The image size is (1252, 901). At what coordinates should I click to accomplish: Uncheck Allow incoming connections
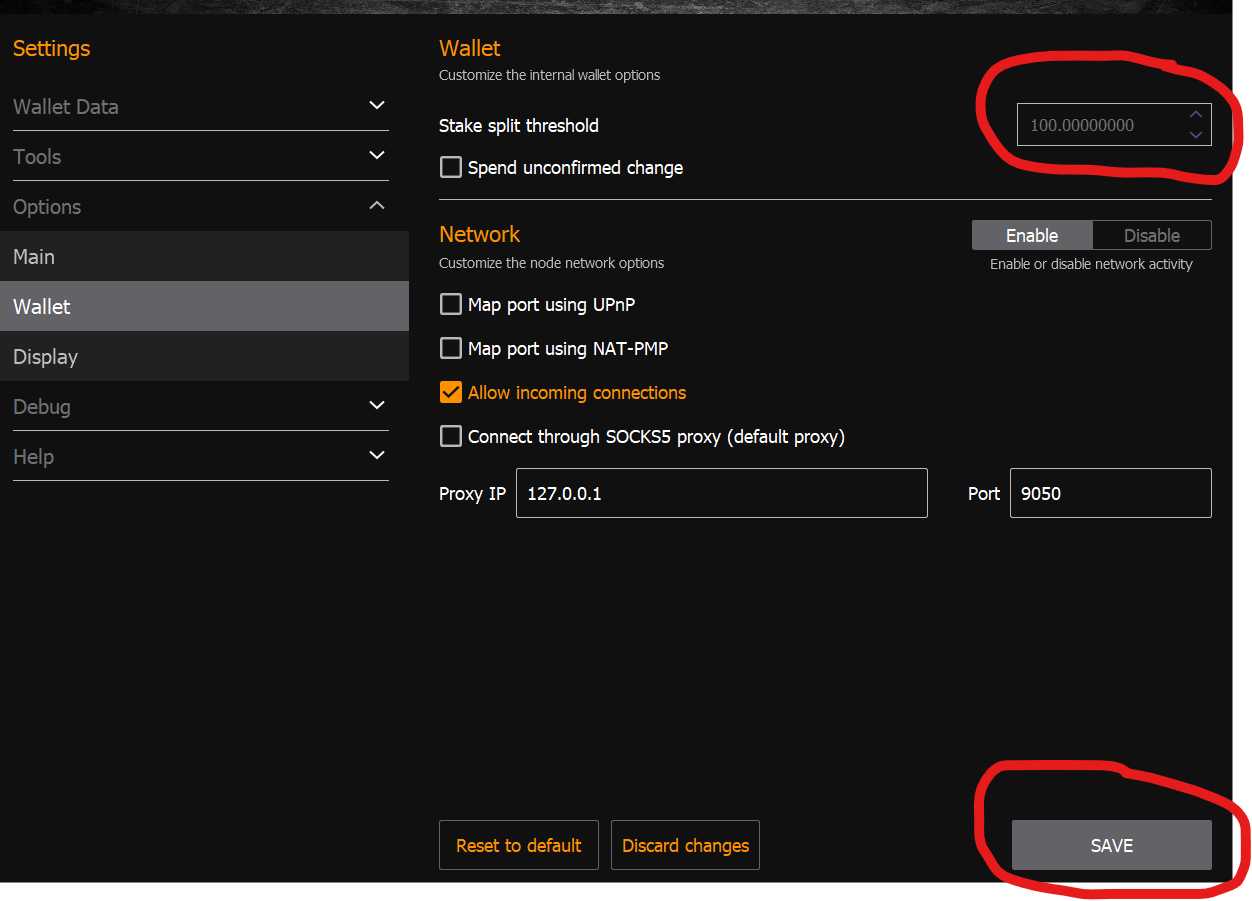tap(451, 393)
